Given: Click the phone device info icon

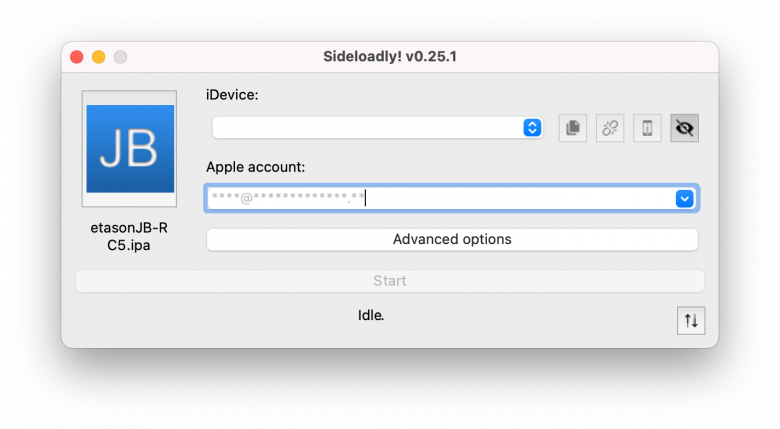Looking at the screenshot, I should click(x=647, y=128).
